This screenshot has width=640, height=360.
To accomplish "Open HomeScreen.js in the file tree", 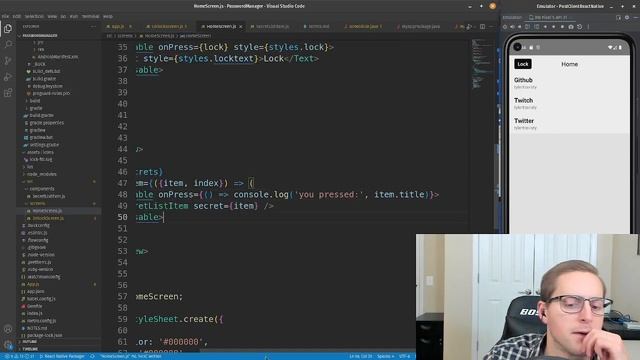I will [47, 211].
